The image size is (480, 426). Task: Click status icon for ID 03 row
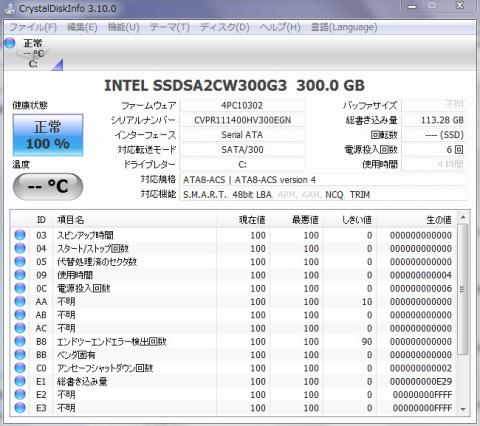click(20, 235)
